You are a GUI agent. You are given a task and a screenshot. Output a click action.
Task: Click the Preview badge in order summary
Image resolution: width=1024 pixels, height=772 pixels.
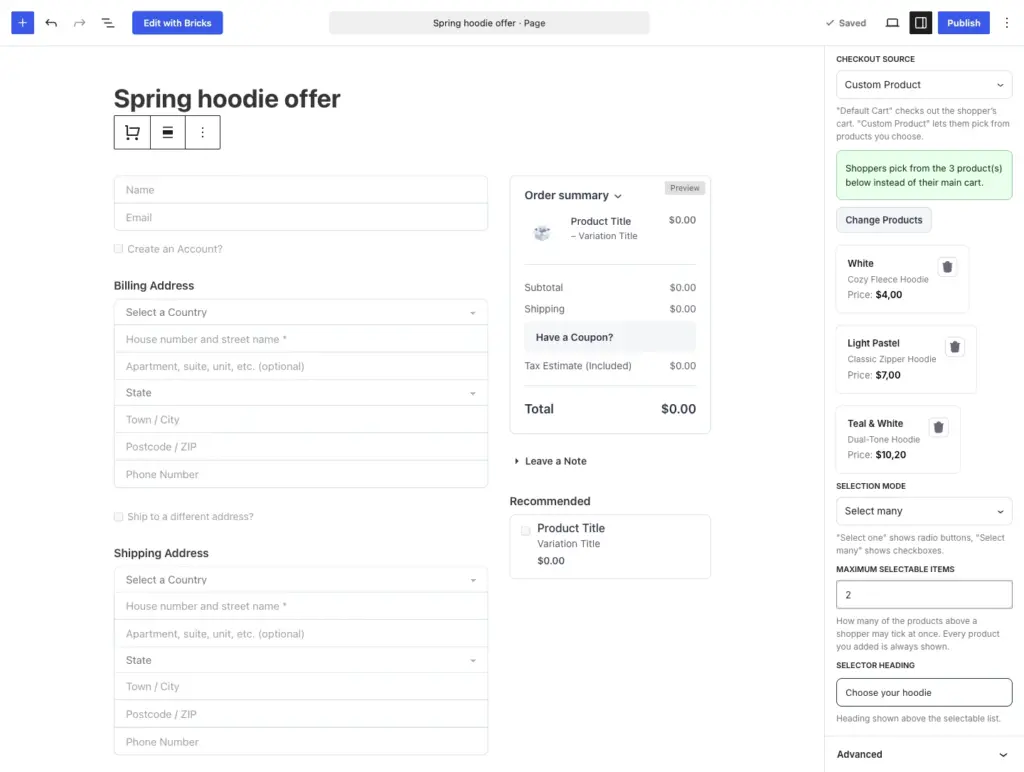tap(684, 188)
